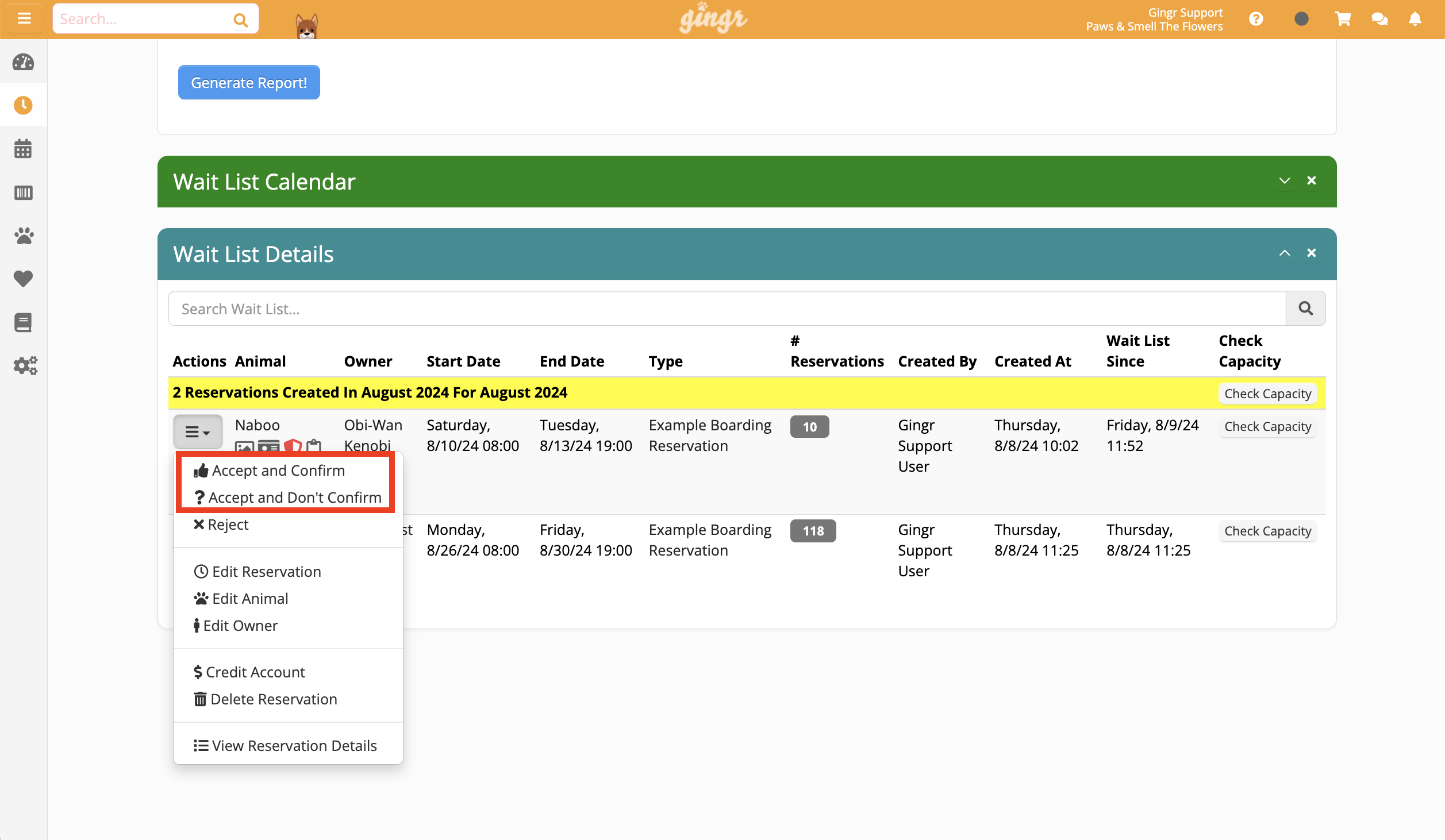Choose Credit Account

[249, 672]
